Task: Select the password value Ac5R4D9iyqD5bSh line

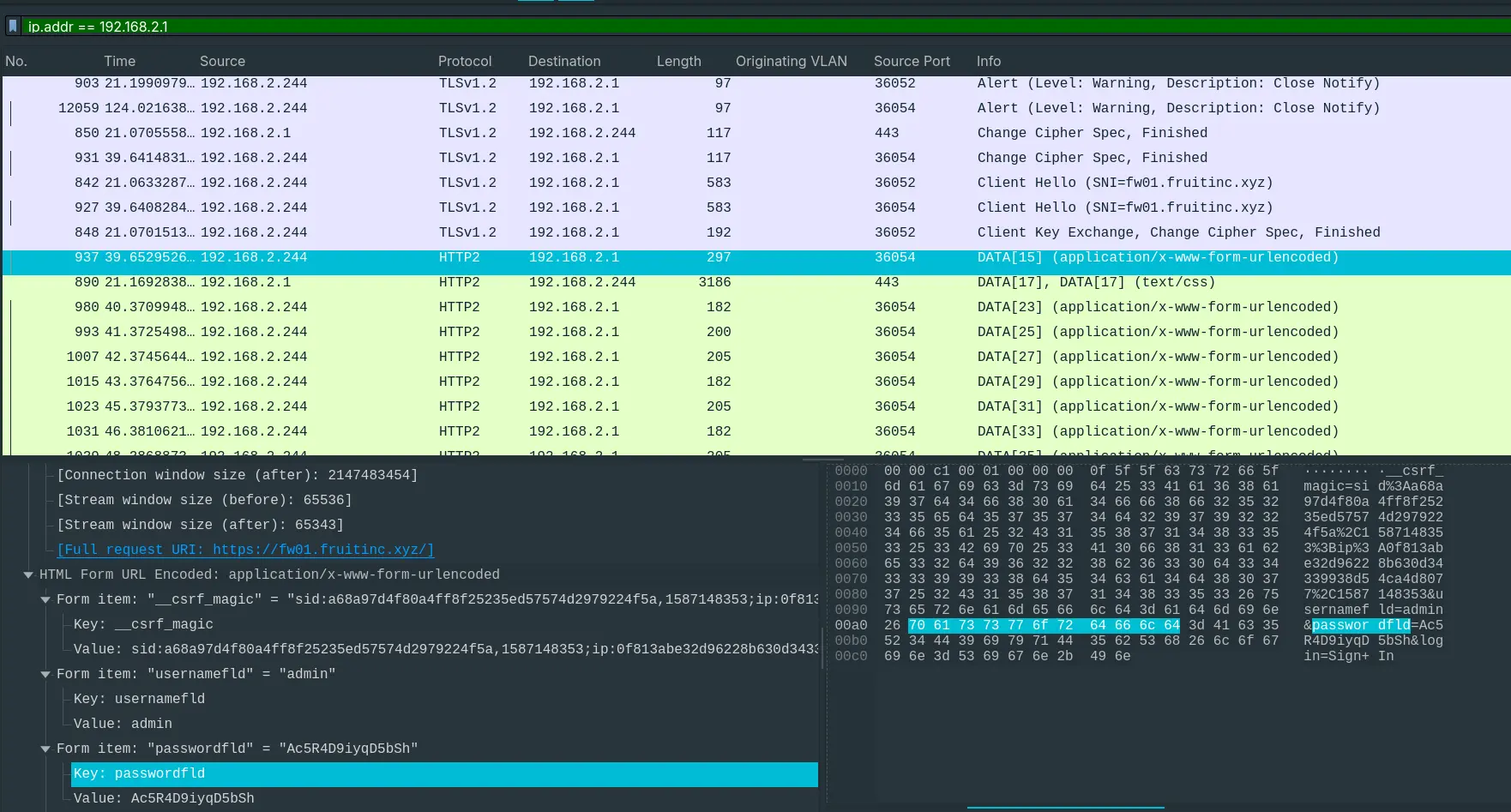Action: [164, 798]
